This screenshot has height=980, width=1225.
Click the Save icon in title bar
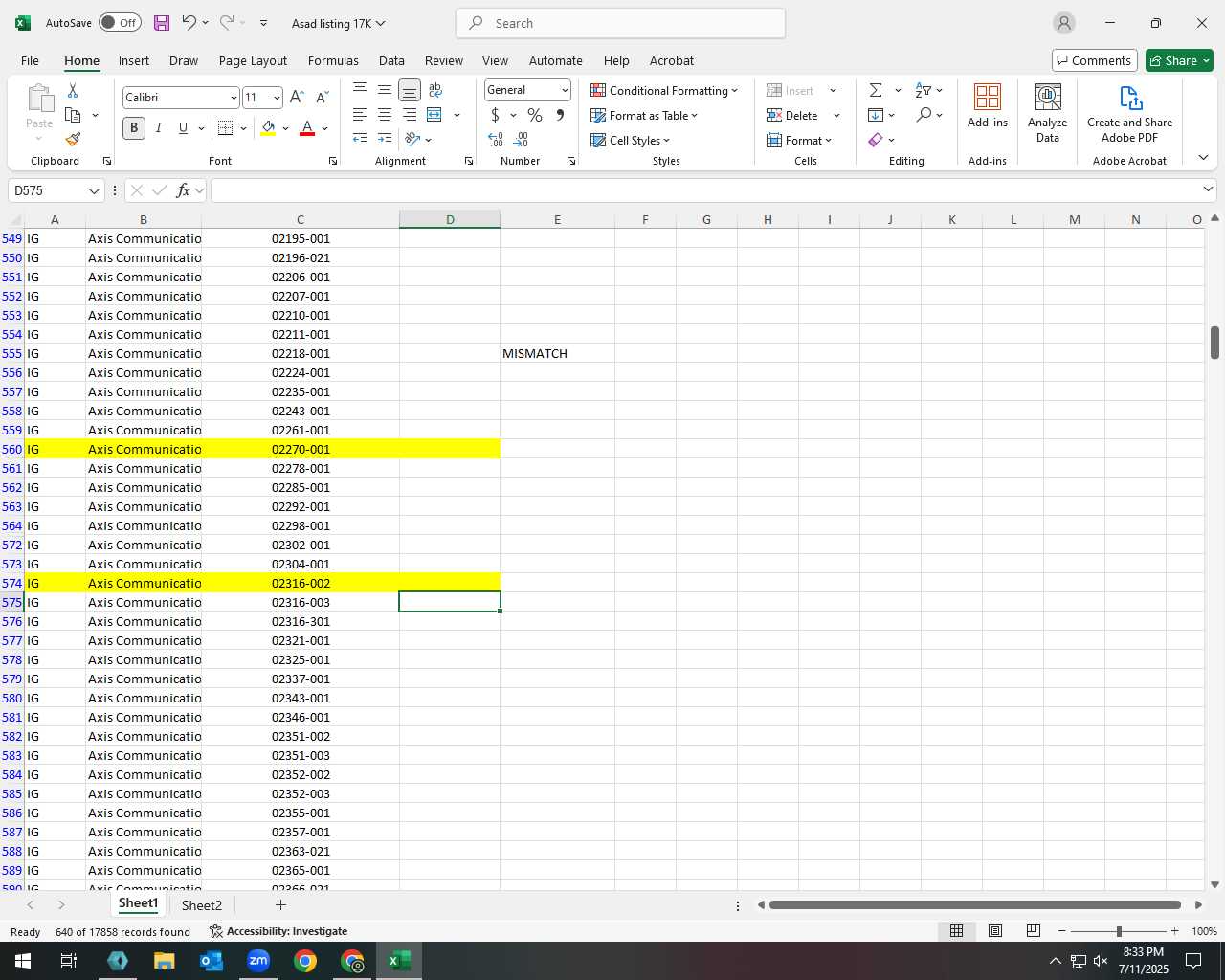(x=162, y=23)
